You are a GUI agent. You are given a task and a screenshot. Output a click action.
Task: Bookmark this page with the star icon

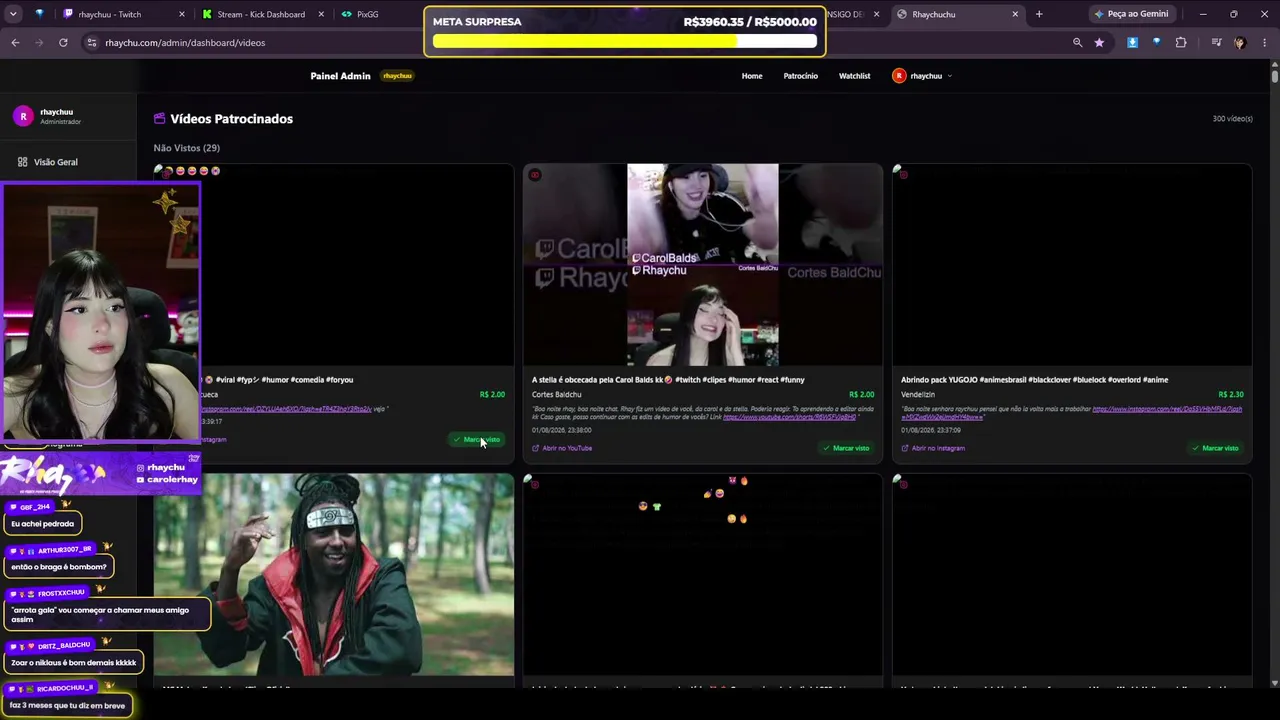pyautogui.click(x=1099, y=43)
